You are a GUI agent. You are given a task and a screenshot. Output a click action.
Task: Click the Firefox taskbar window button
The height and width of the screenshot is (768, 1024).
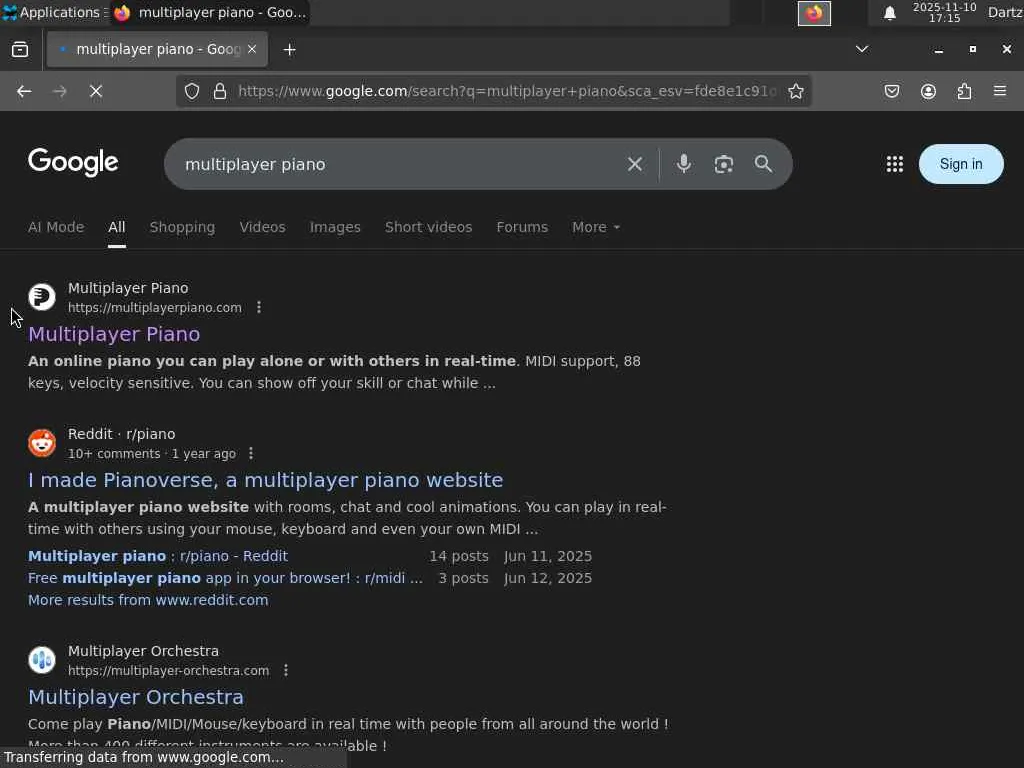(814, 13)
